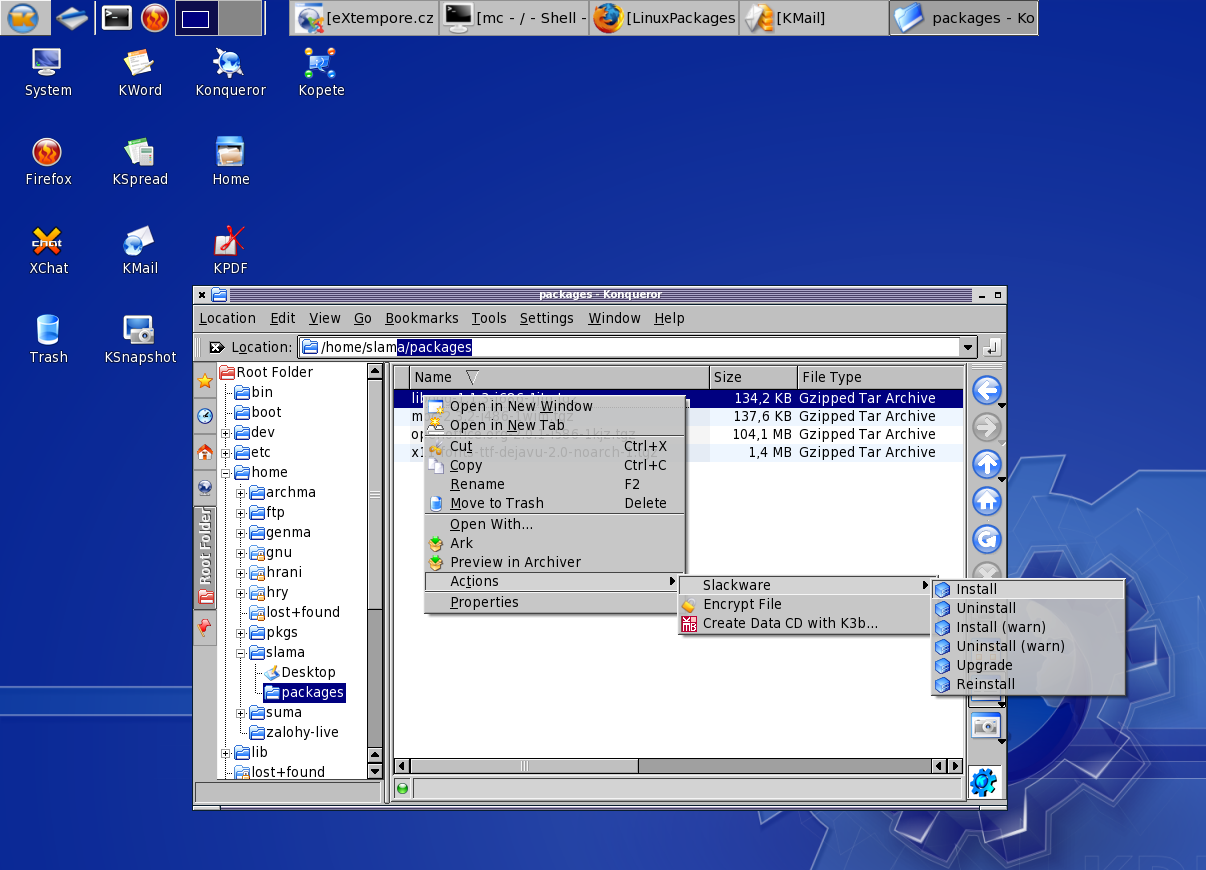
Task: Open the Konqueror desktop icon
Action: (230, 74)
